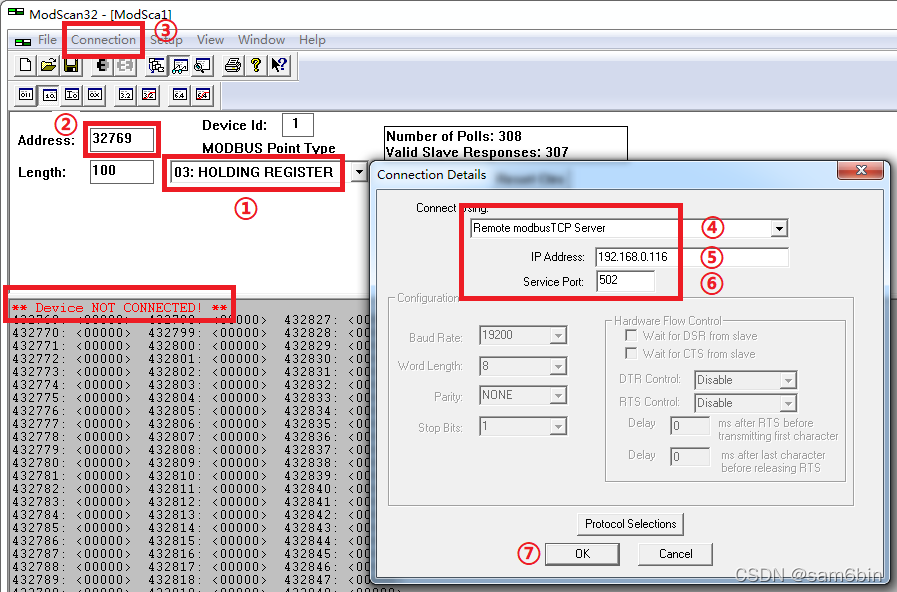Click register row 432806
This screenshot has width=897, height=592.
208,424
